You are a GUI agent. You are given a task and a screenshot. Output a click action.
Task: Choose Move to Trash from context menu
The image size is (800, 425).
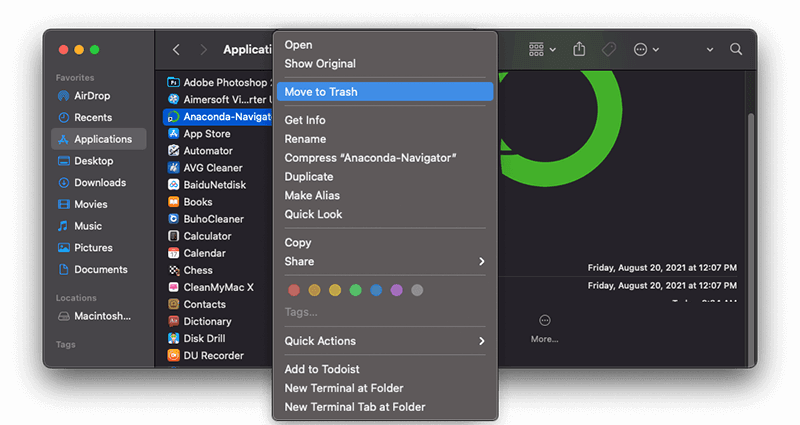(x=385, y=92)
